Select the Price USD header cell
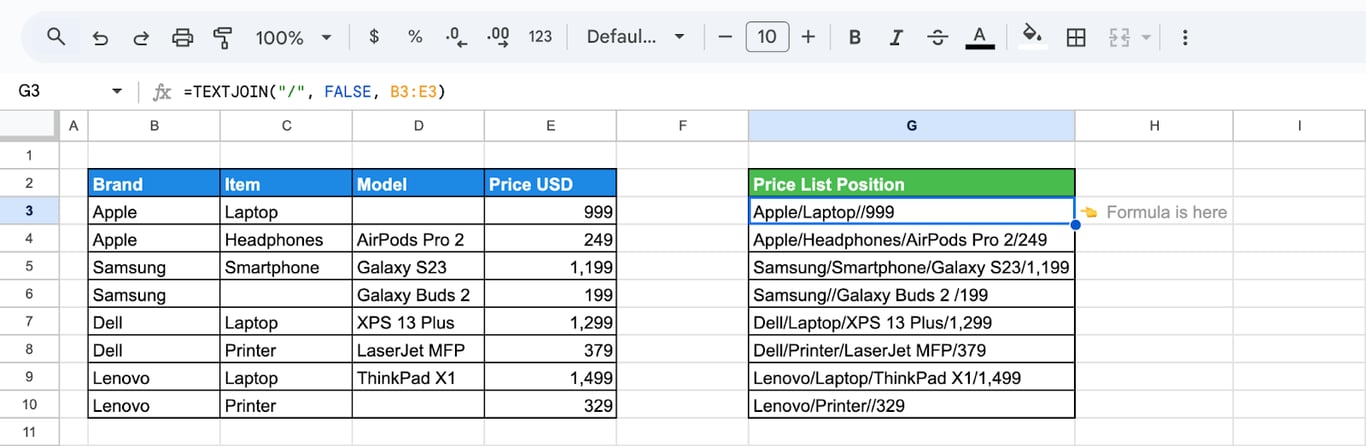This screenshot has height=446, width=1366. 550,184
